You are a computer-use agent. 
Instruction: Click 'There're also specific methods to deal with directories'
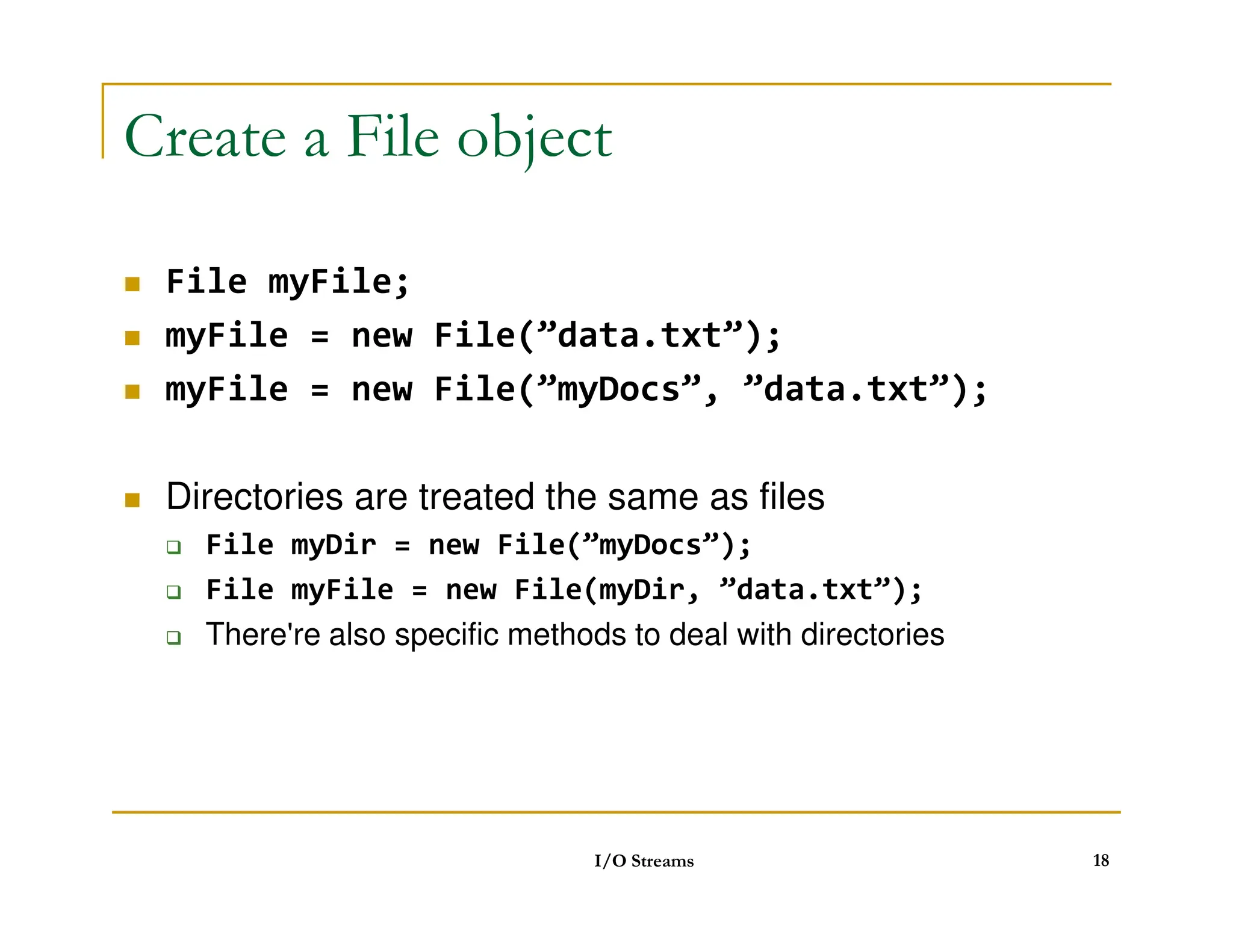coord(575,634)
